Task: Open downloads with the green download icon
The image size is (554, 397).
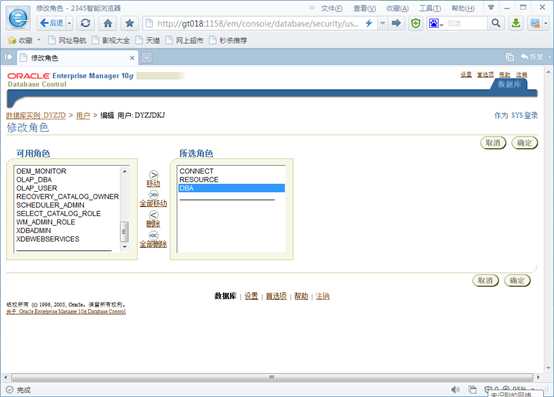Action: pos(516,23)
